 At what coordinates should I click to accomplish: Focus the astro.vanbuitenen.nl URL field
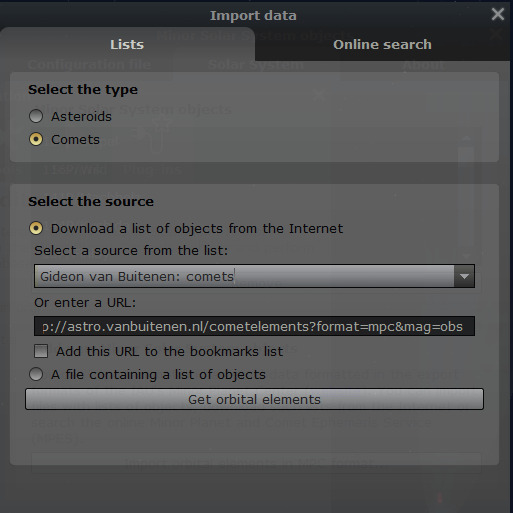pyautogui.click(x=254, y=326)
